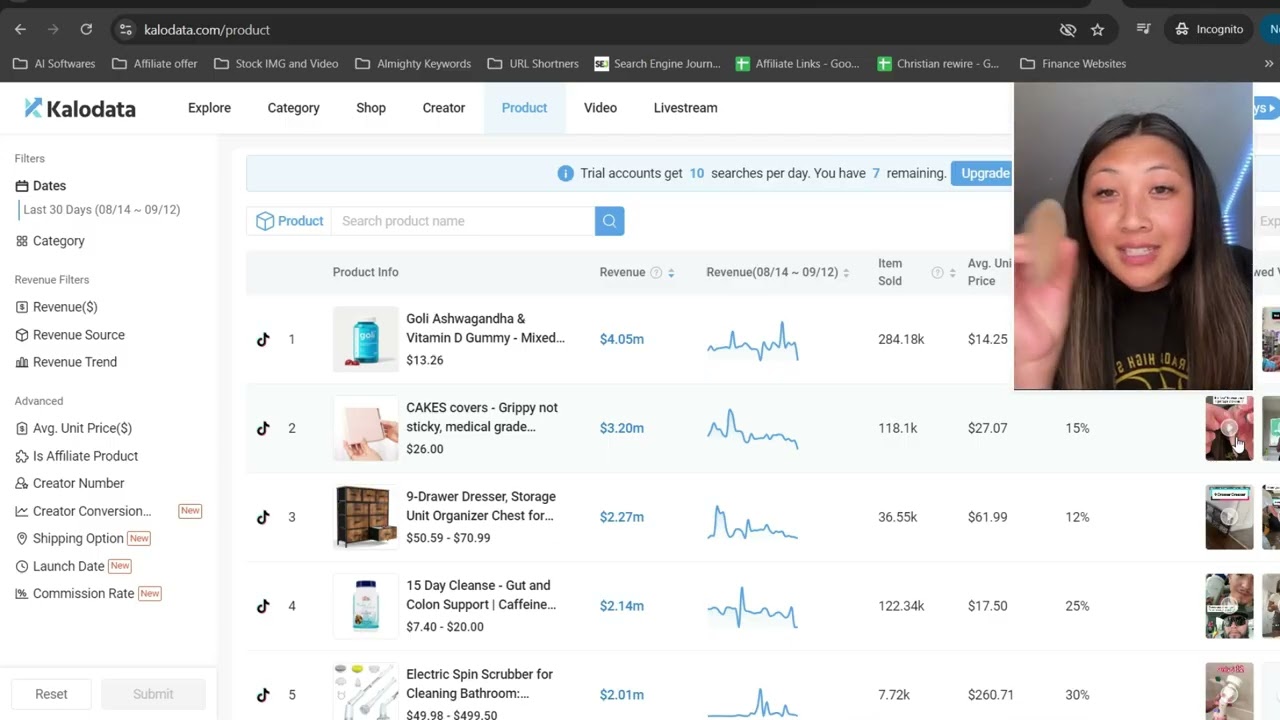Open Goli Ashwagandha product thumbnail
Viewport: 1280px width, 720px height.
365,339
